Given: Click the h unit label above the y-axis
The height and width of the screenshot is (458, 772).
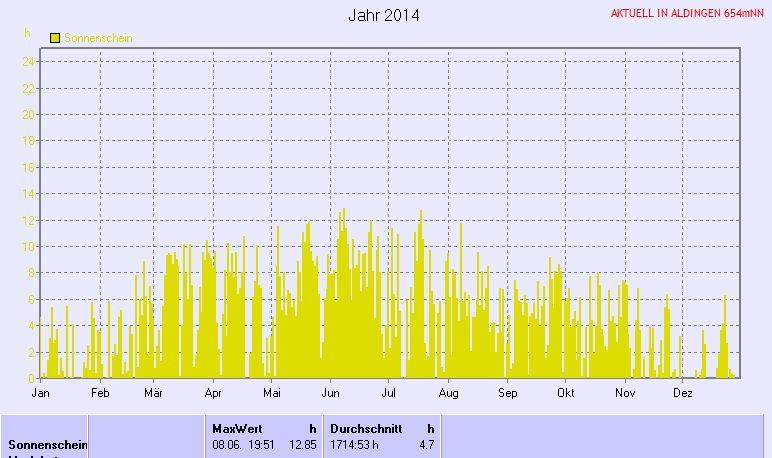Looking at the screenshot, I should (28, 33).
